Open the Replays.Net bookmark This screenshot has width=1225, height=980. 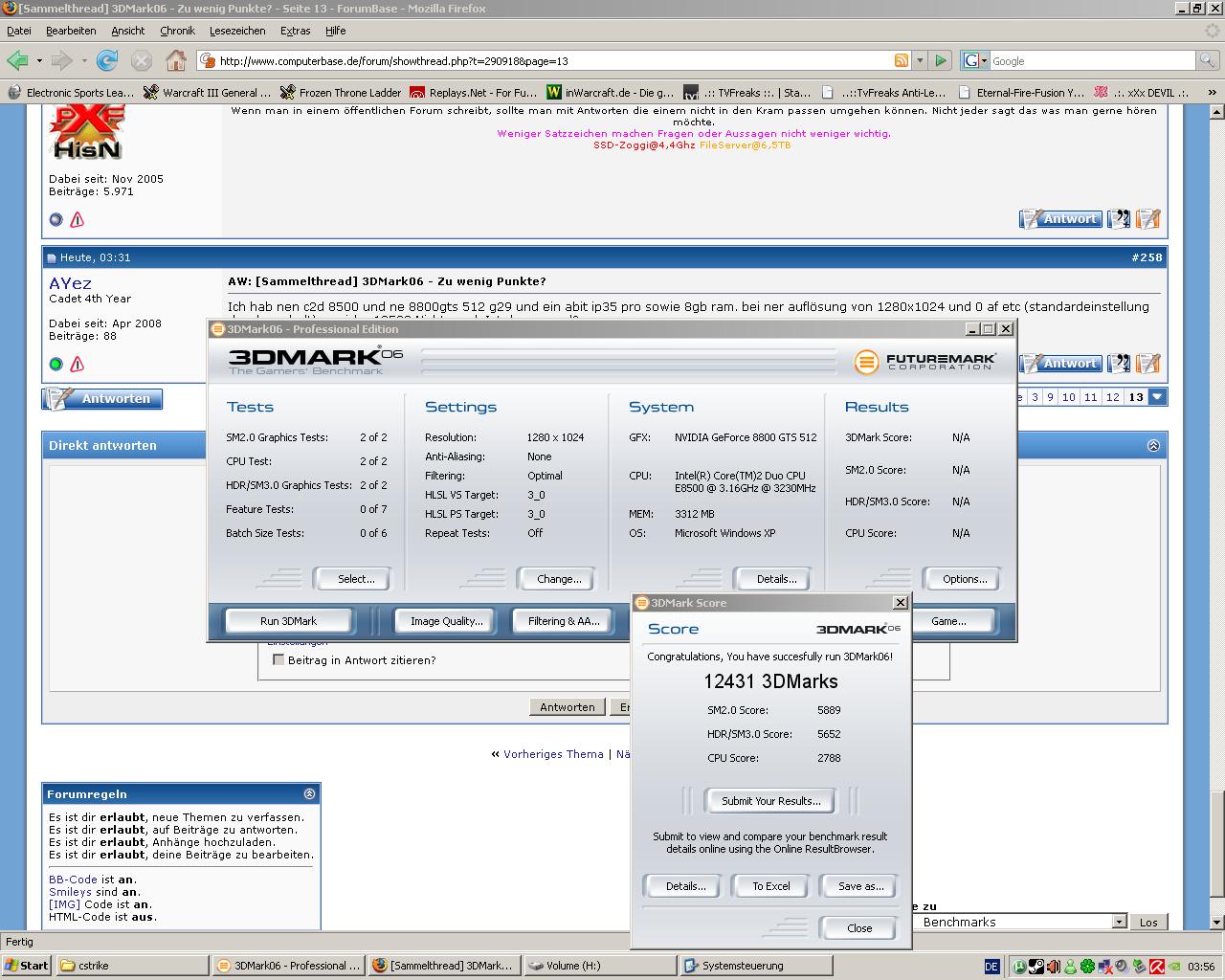pos(473,93)
